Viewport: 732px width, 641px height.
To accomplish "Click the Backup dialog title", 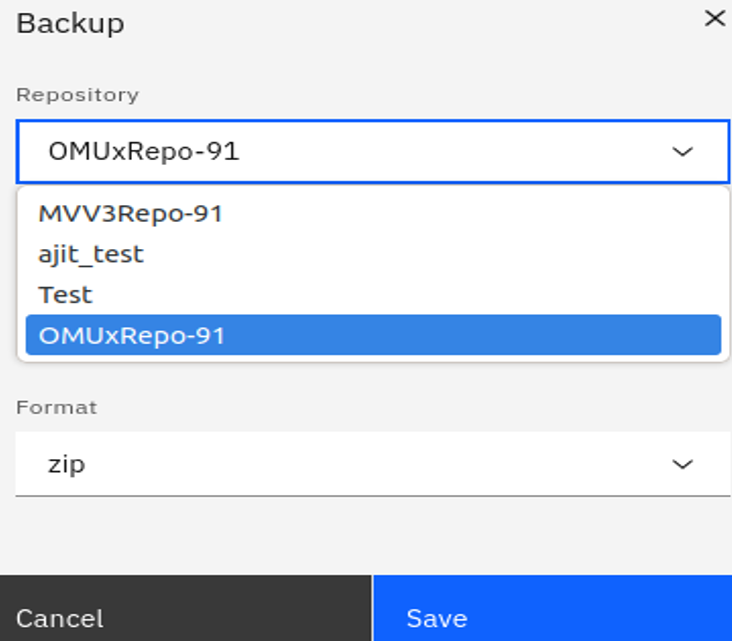I will tap(70, 23).
